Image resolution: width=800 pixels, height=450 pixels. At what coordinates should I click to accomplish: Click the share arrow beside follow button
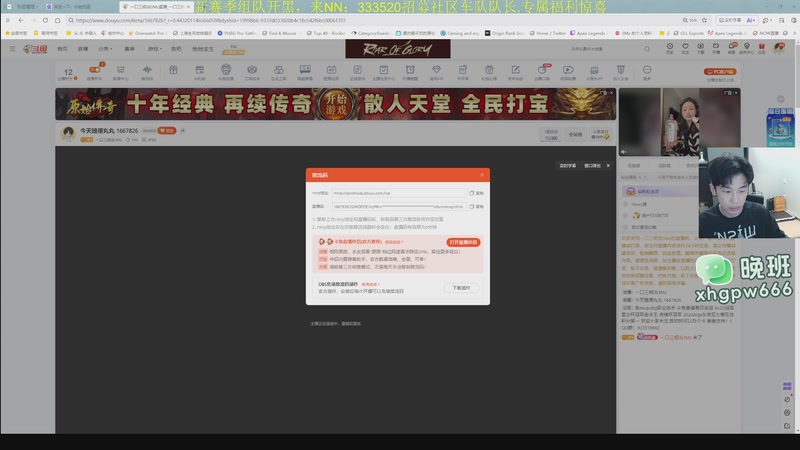click(183, 131)
